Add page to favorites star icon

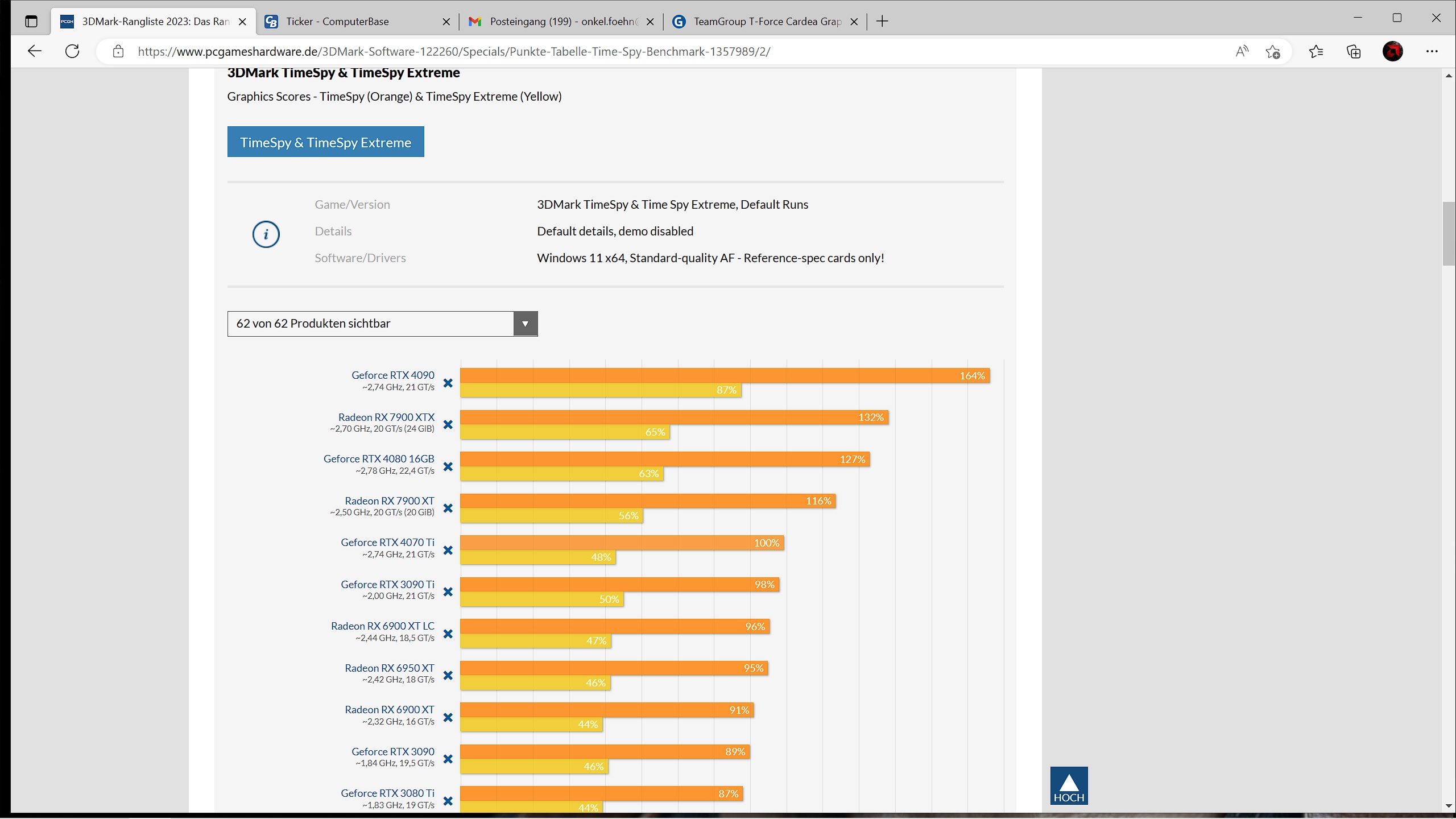1273,52
